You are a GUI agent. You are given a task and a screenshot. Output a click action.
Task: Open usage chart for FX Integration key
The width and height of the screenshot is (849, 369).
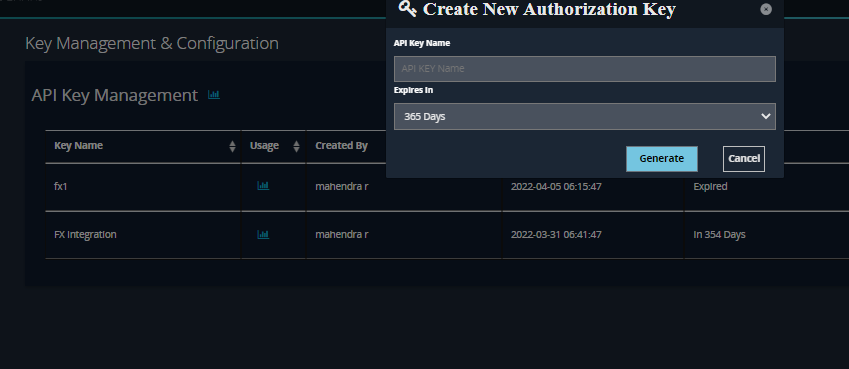263,235
